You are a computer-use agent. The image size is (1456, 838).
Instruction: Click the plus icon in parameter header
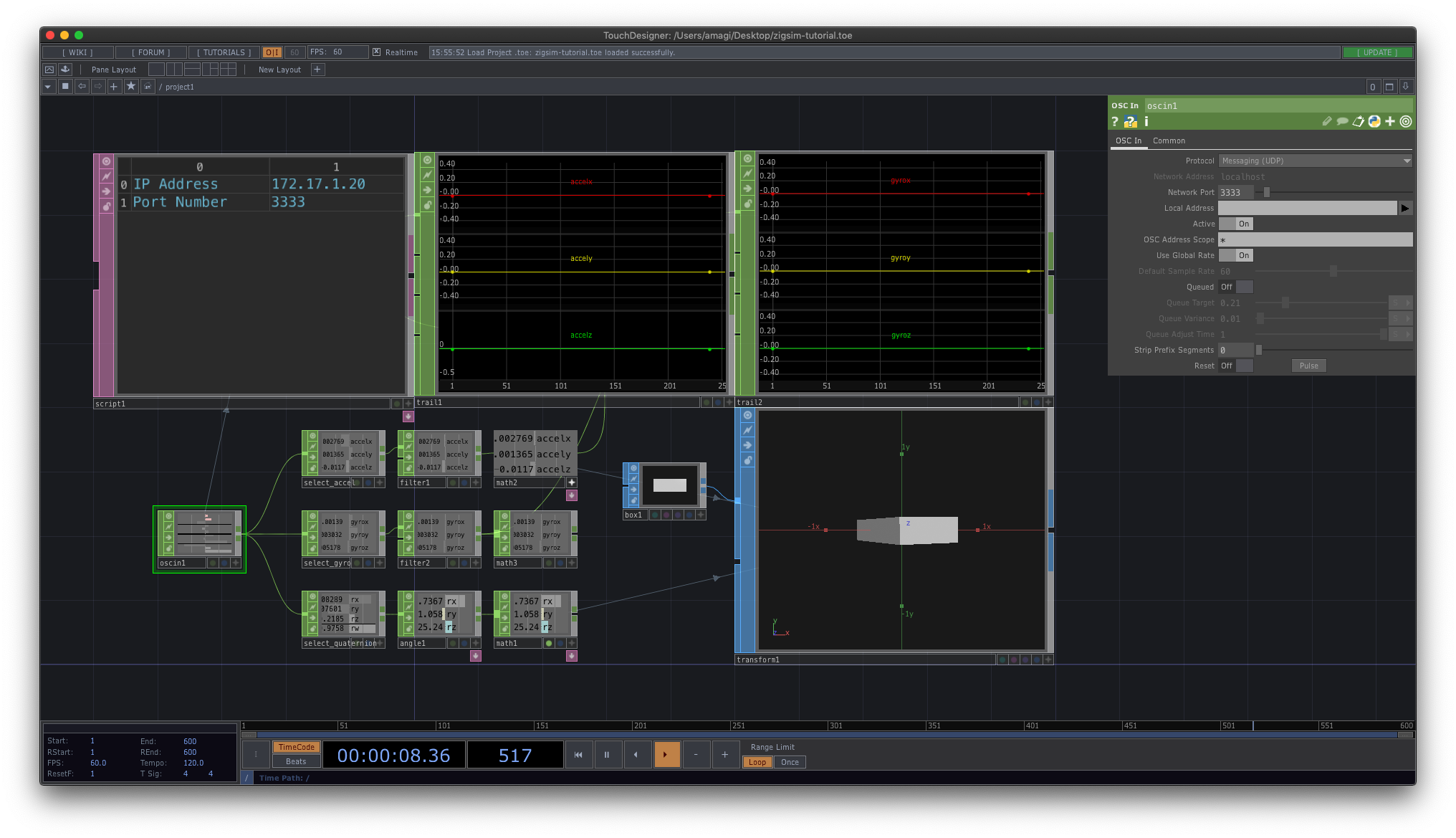coord(1390,122)
